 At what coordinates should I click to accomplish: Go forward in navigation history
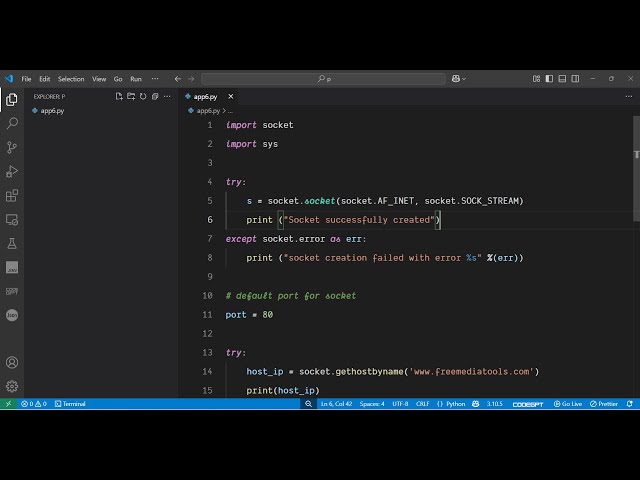click(x=191, y=79)
